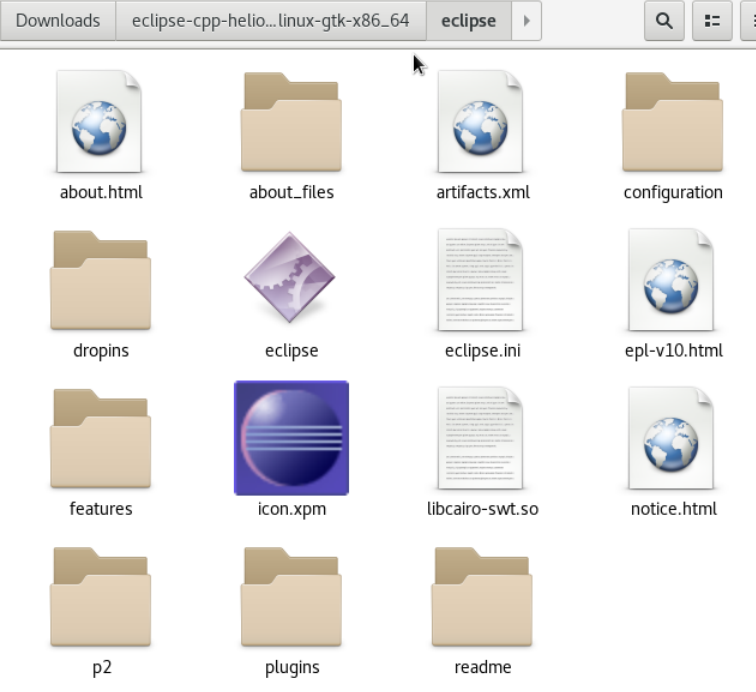Screen dimensions: 756x692
Task: Select the eclipse.ini text file icon
Action: (480, 280)
